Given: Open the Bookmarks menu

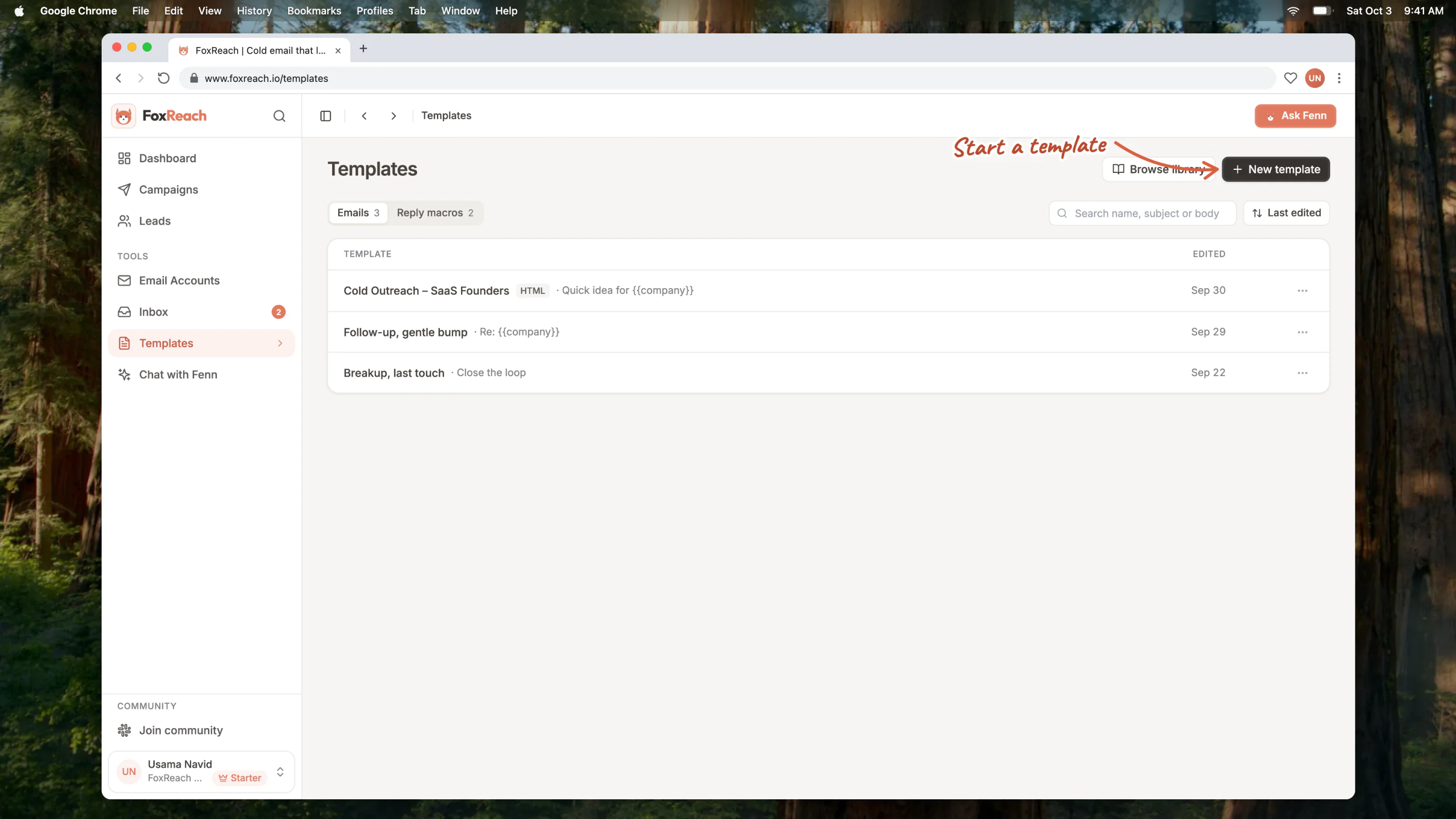Looking at the screenshot, I should [x=314, y=11].
